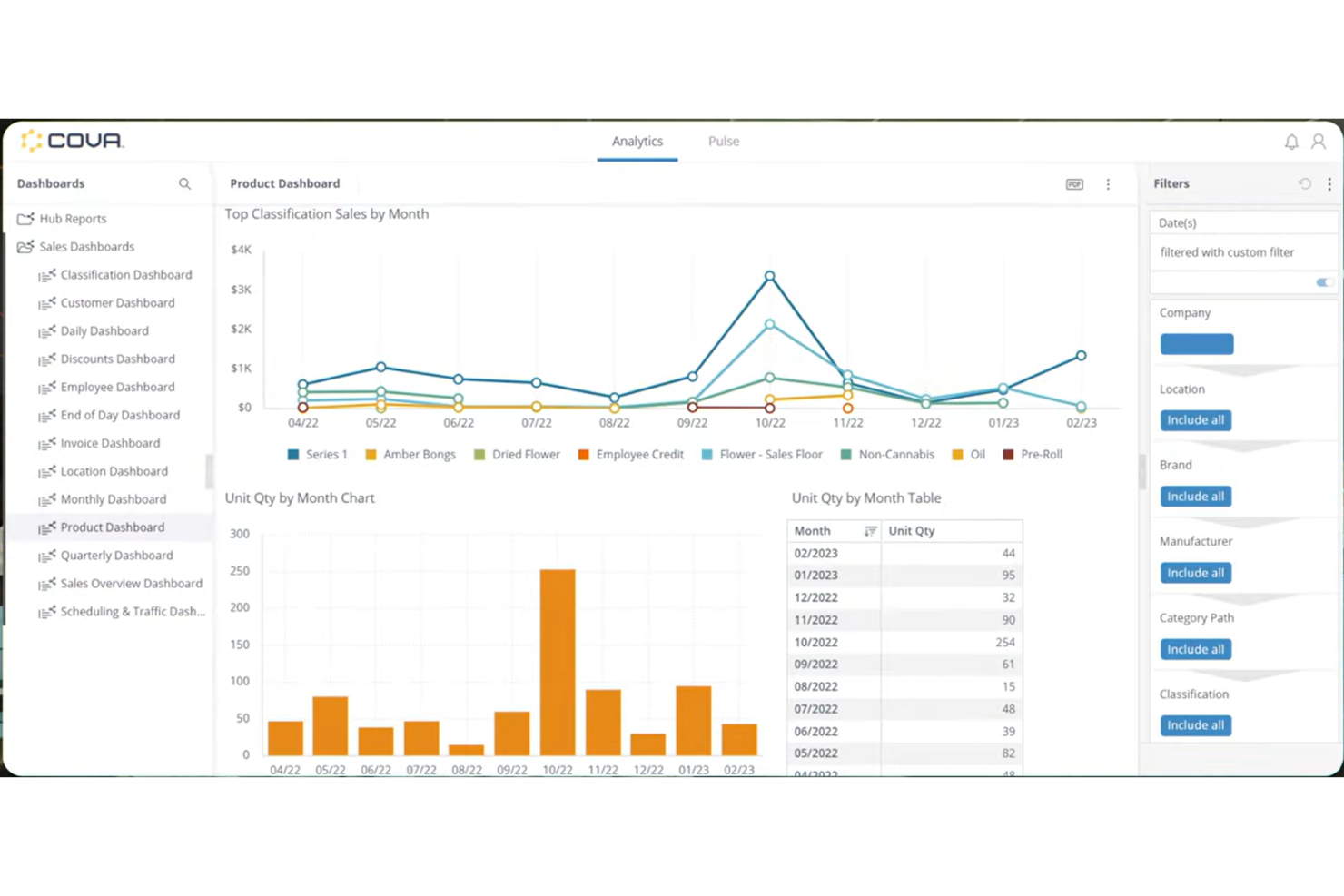Toggle the Date(s) filter switch
The width and height of the screenshot is (1344, 896).
point(1325,282)
